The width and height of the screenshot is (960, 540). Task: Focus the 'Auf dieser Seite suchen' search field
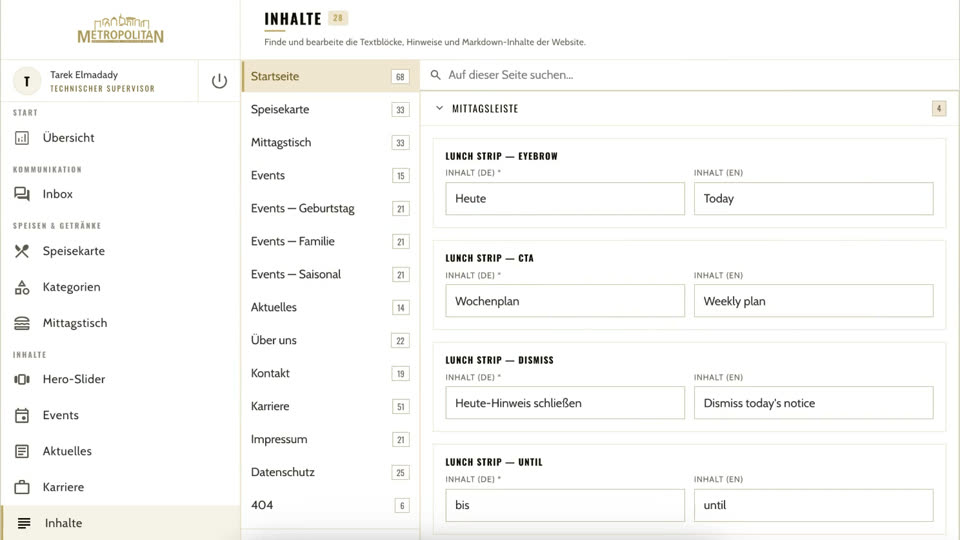coord(690,75)
